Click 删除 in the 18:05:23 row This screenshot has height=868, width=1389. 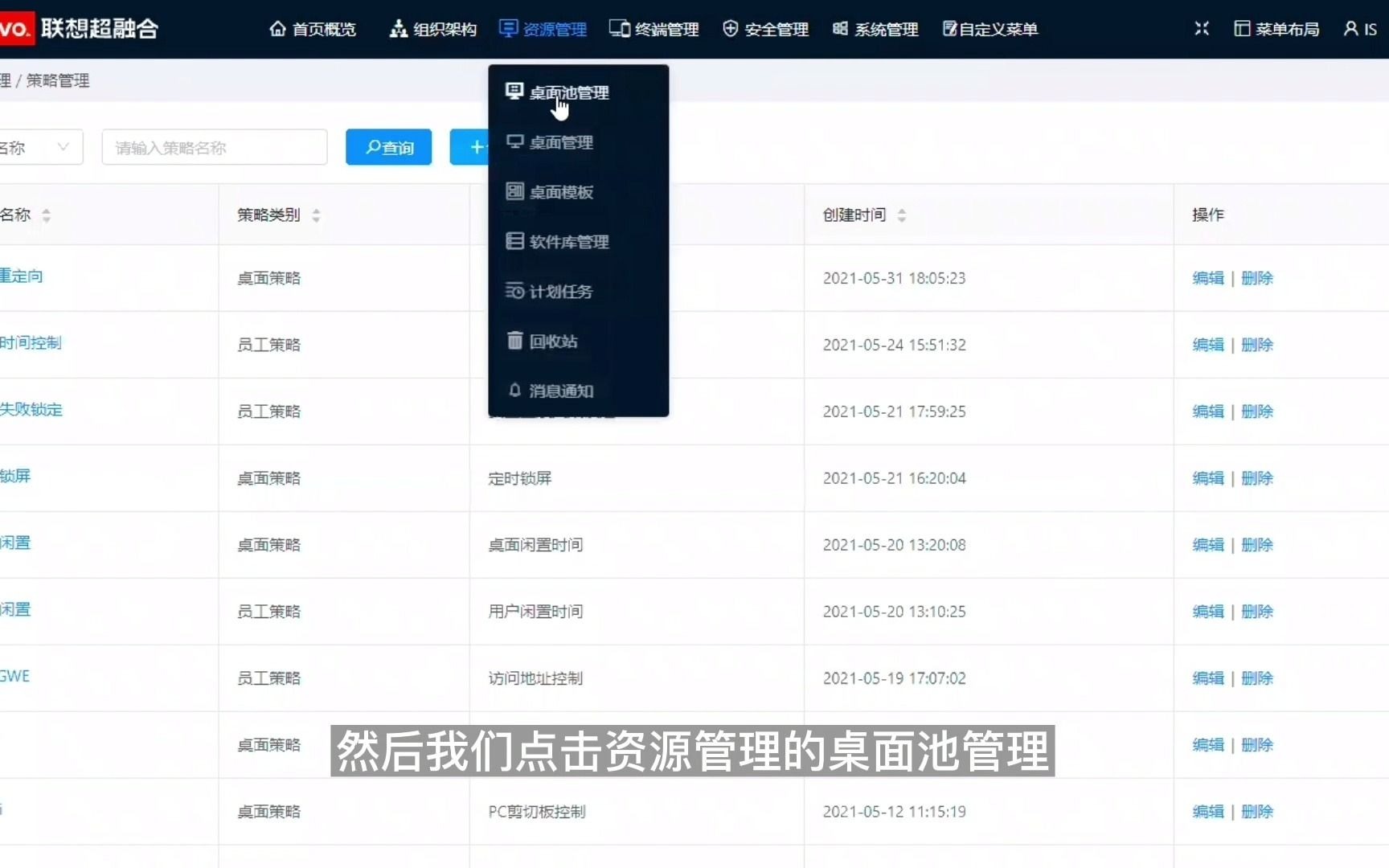[1257, 278]
